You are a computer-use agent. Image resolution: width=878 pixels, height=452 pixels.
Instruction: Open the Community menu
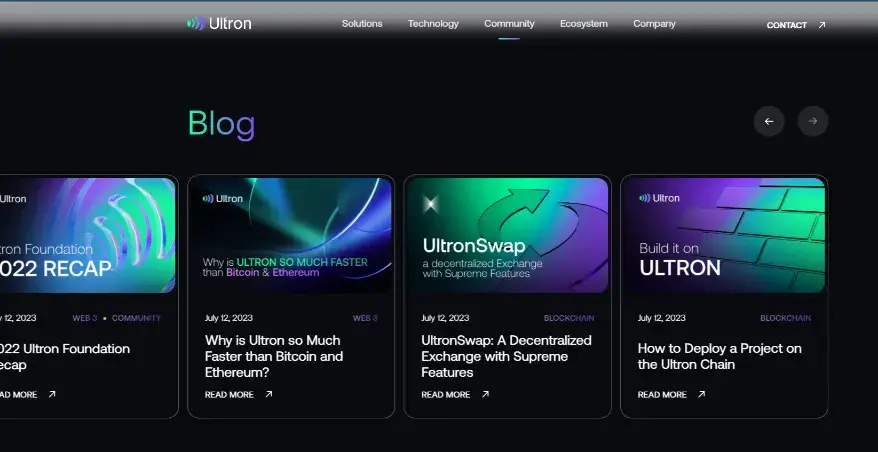pyautogui.click(x=509, y=24)
